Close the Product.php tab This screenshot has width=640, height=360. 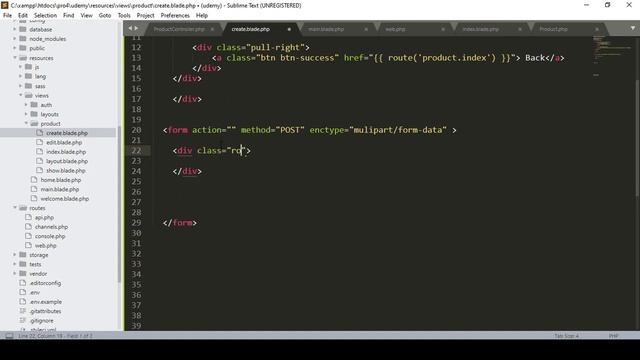pyautogui.click(x=597, y=29)
